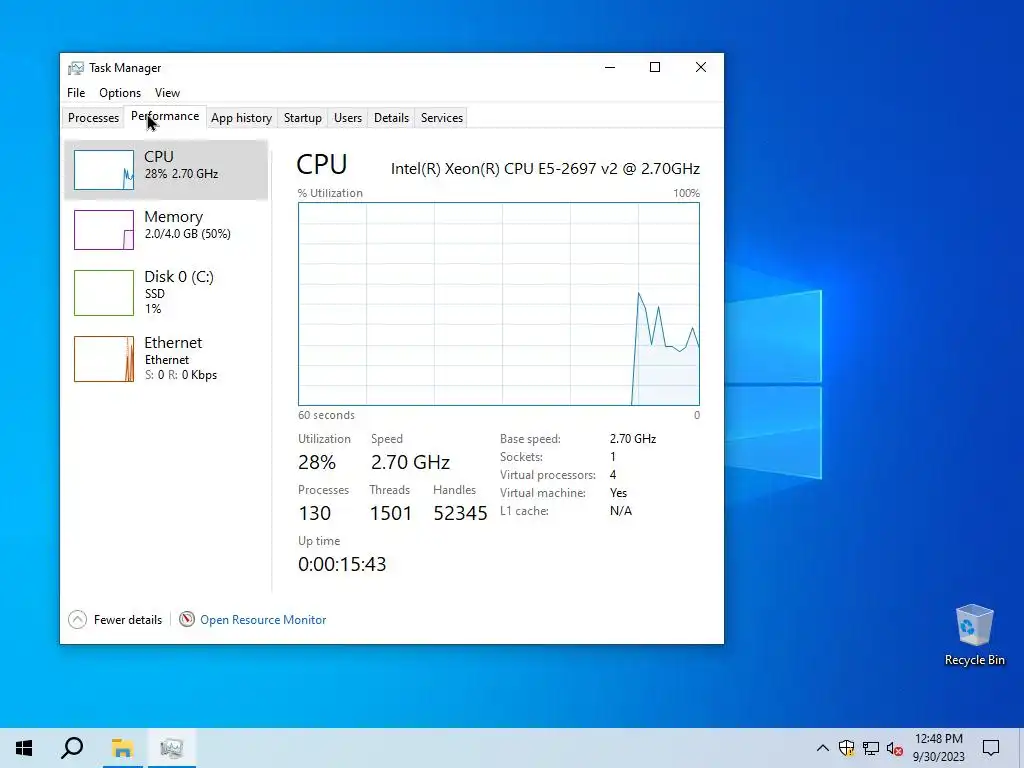Open the Windows Start menu
Image resolution: width=1024 pixels, height=768 pixels.
pyautogui.click(x=24, y=748)
